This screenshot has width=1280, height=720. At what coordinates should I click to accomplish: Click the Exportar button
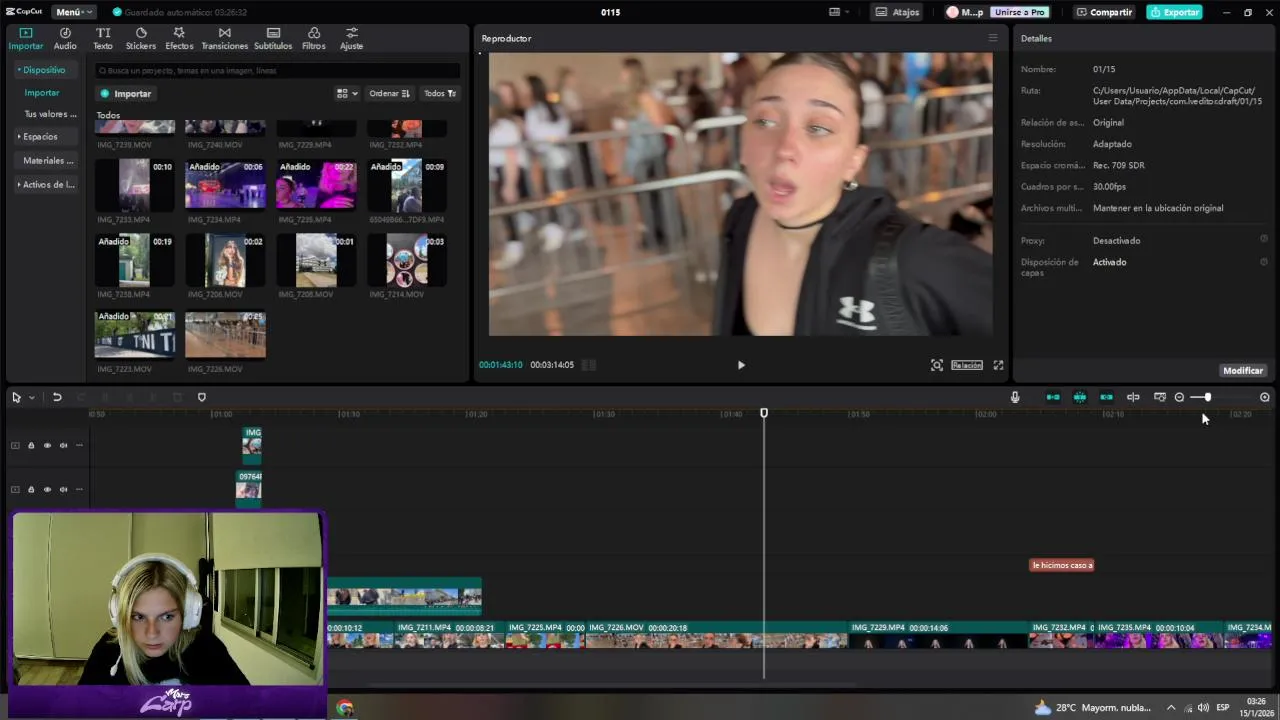pos(1174,12)
